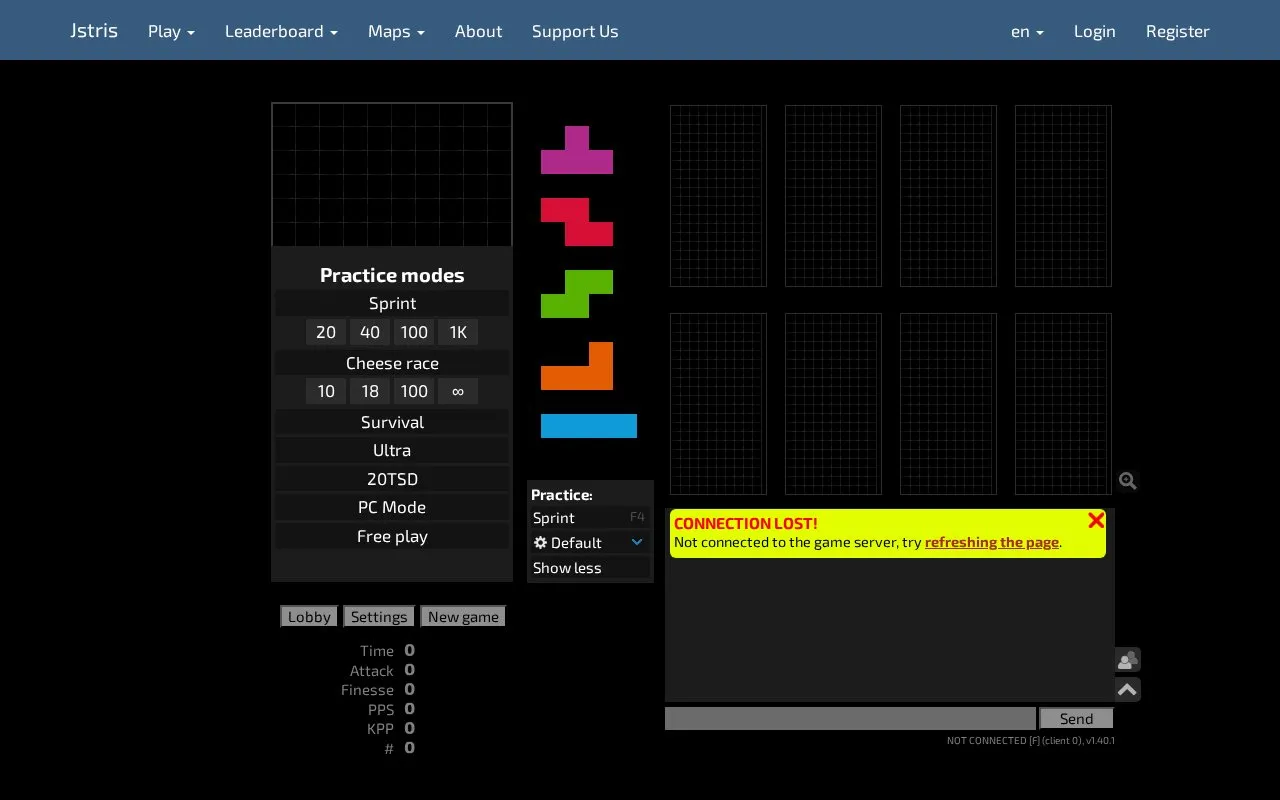This screenshot has height=800, width=1280.
Task: Open the Leaderboard dropdown menu
Action: [x=281, y=31]
